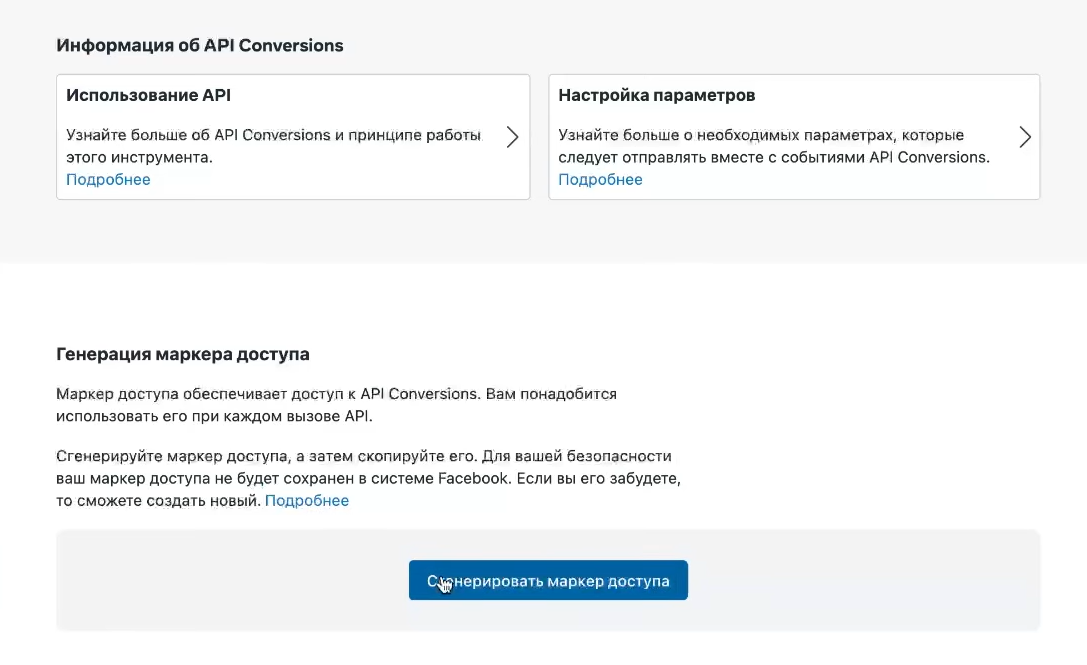Open the Подробнее link under Использование API

[x=108, y=180]
